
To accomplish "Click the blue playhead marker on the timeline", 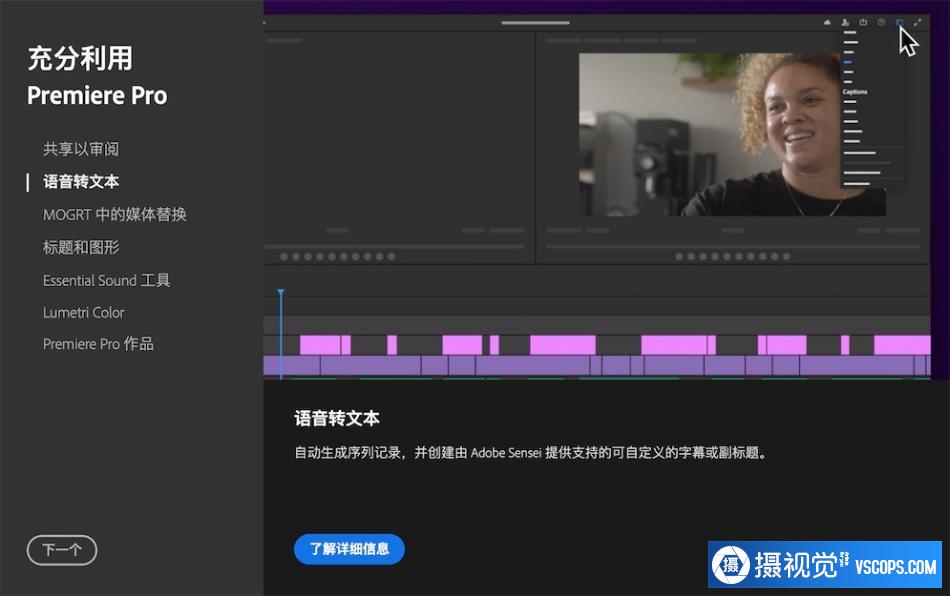I will pos(281,294).
